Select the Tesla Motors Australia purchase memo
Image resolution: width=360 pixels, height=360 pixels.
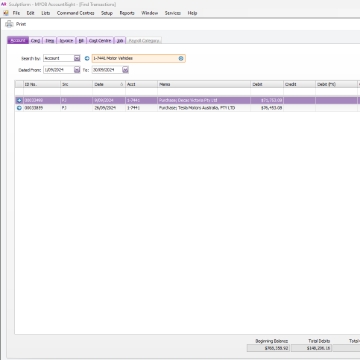[x=204, y=108]
